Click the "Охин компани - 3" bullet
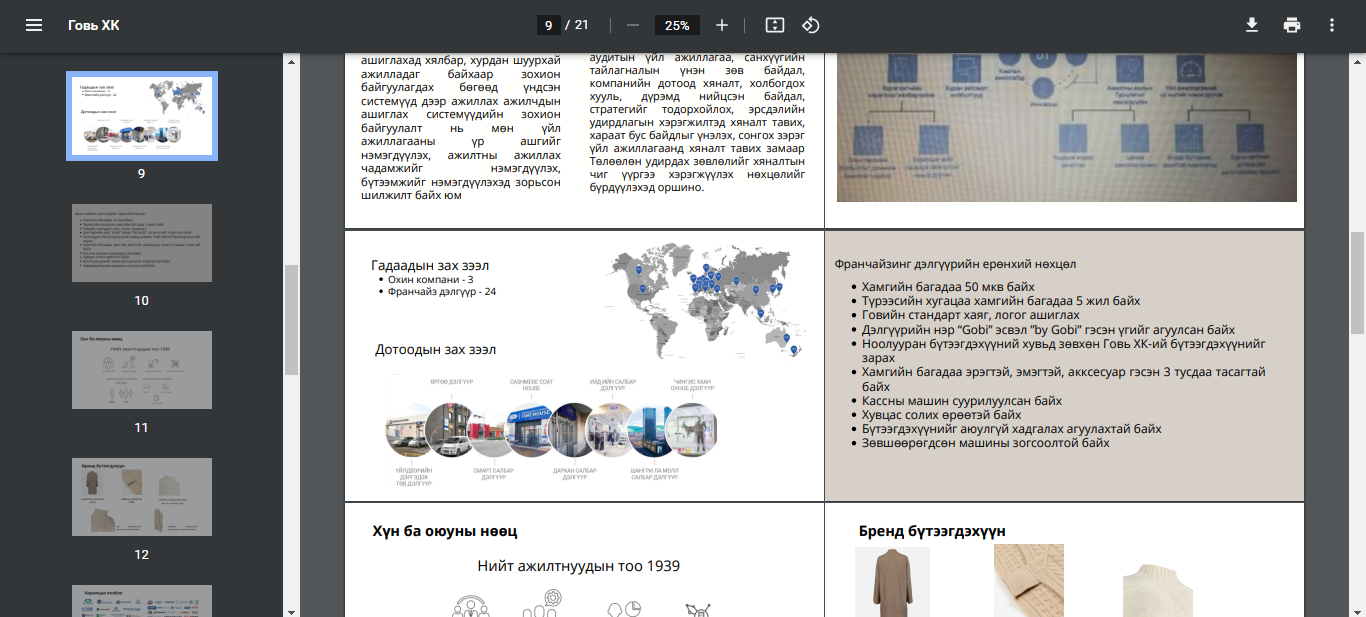Screen dimensions: 1366x617 point(431,279)
